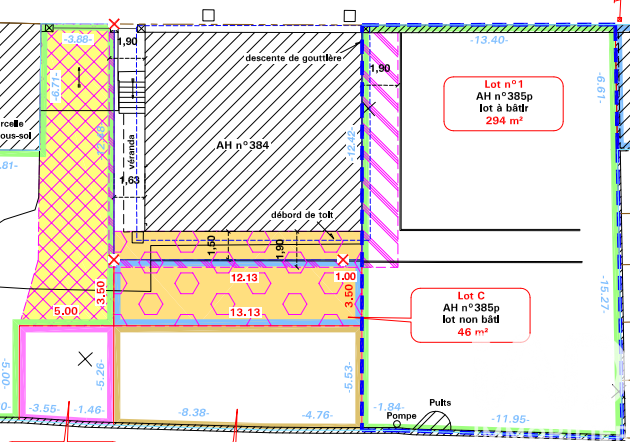Select the AH n°384 parcel label
This screenshot has height=442, width=630.
[x=242, y=145]
